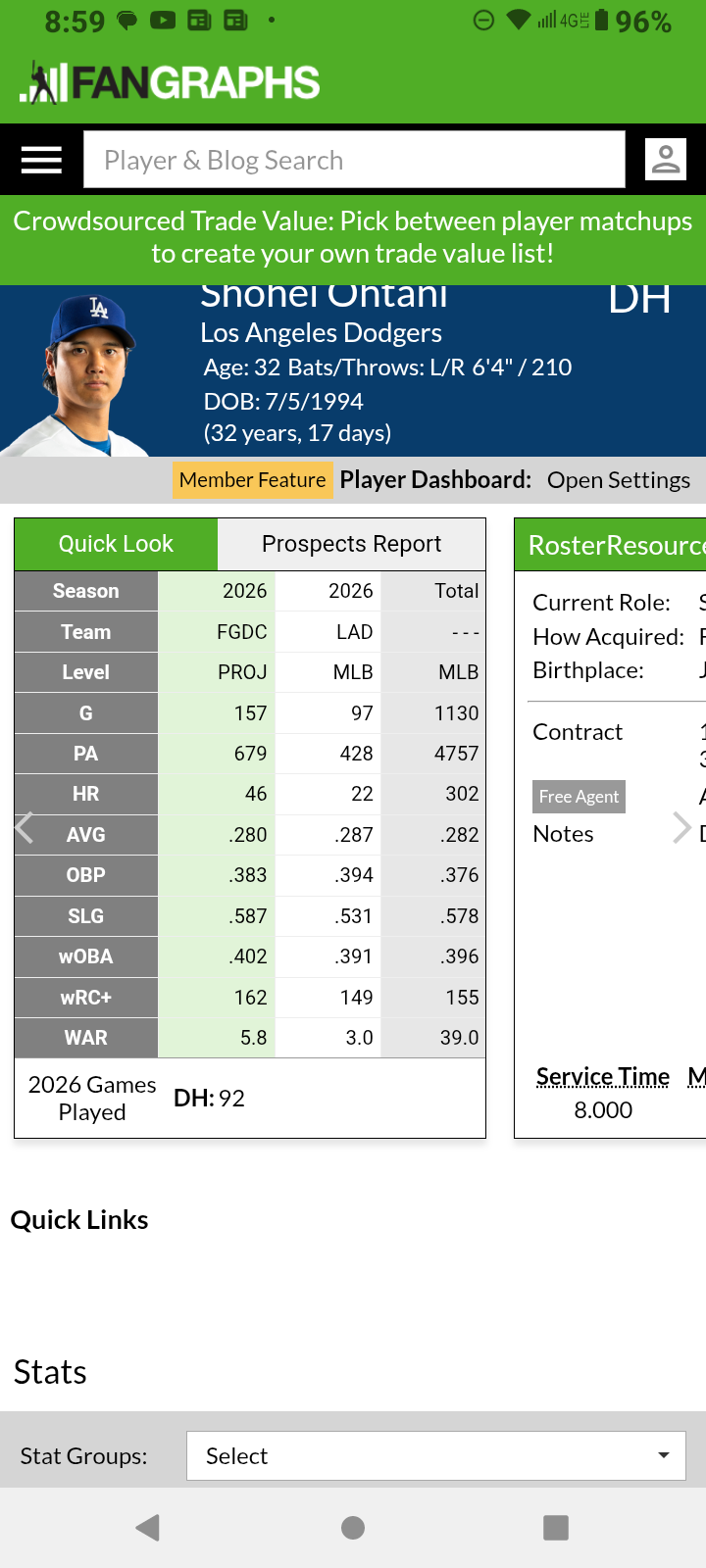Tap the Wi-Fi signal status icon
Image resolution: width=706 pixels, height=1568 pixels.
[519, 21]
